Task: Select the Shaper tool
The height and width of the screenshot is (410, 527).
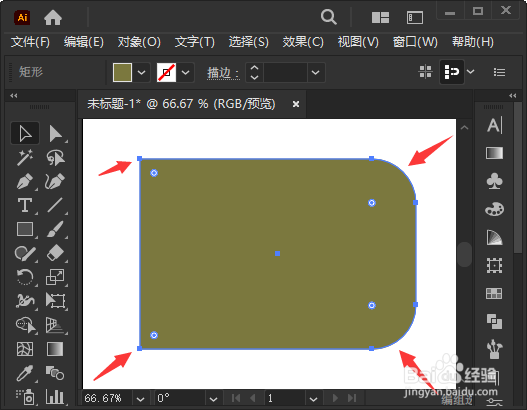Action: [25, 253]
